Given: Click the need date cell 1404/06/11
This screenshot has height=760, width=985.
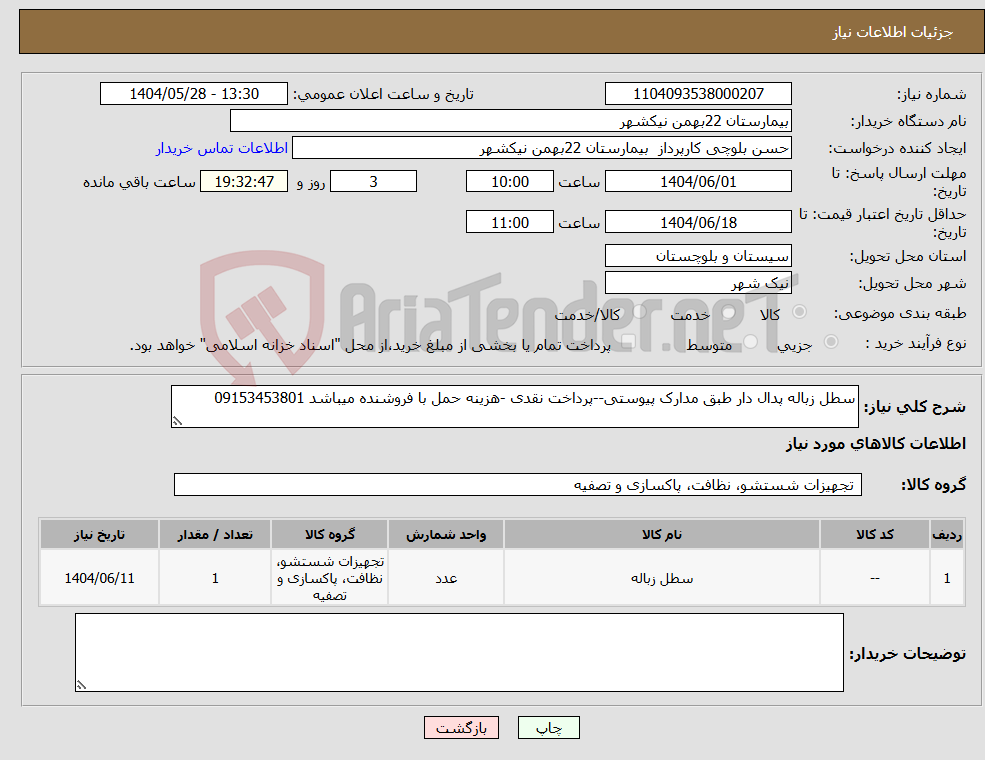Looking at the screenshot, I should [99, 578].
